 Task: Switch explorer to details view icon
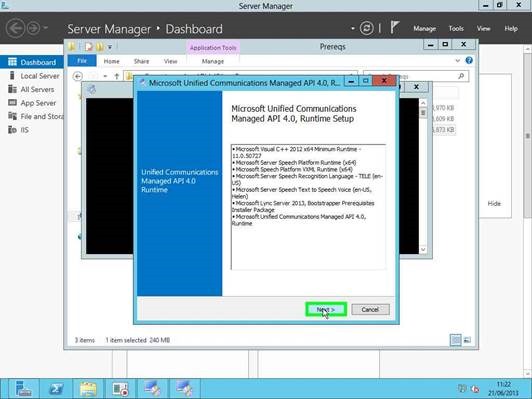(456, 340)
